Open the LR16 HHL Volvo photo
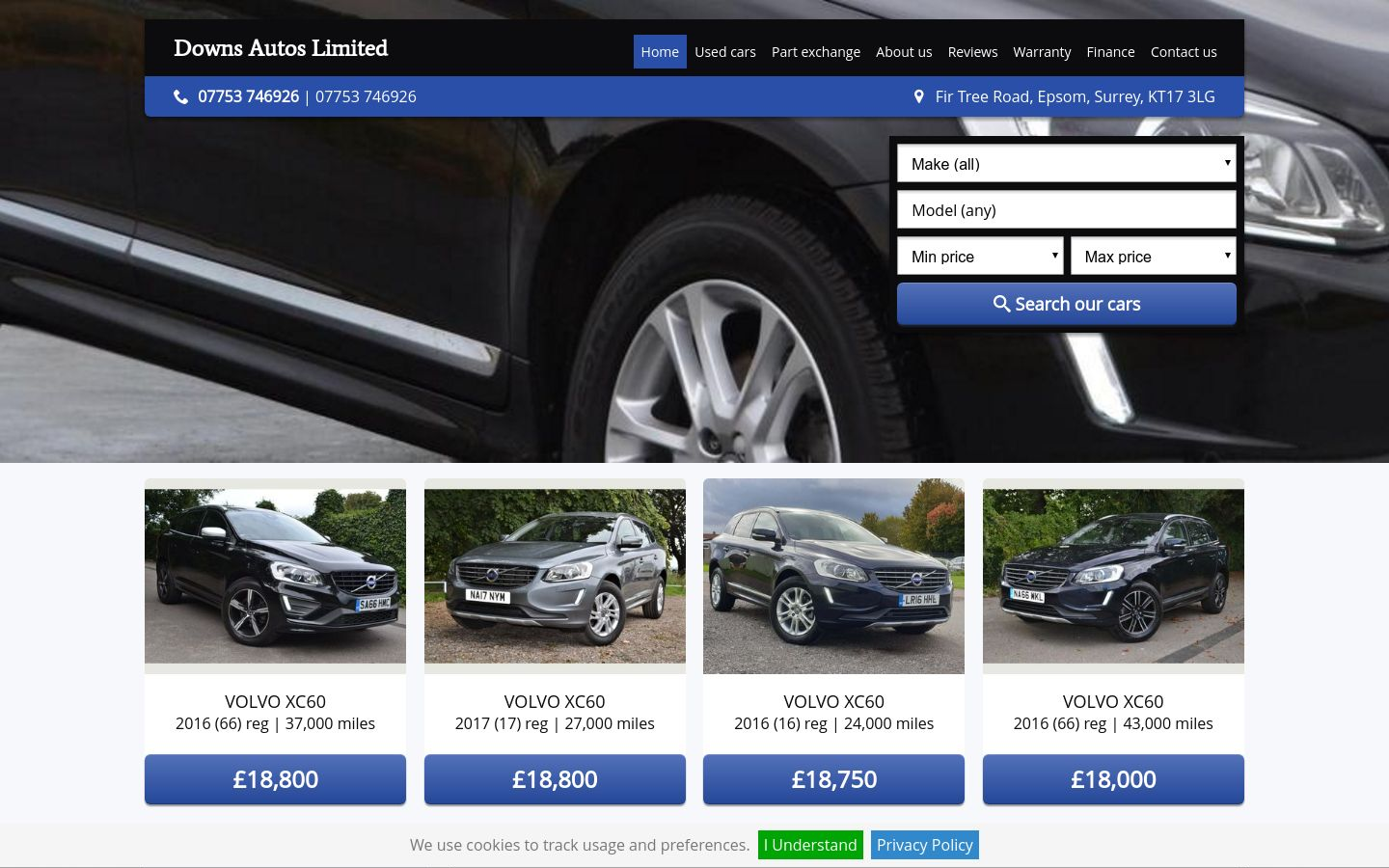 [833, 576]
